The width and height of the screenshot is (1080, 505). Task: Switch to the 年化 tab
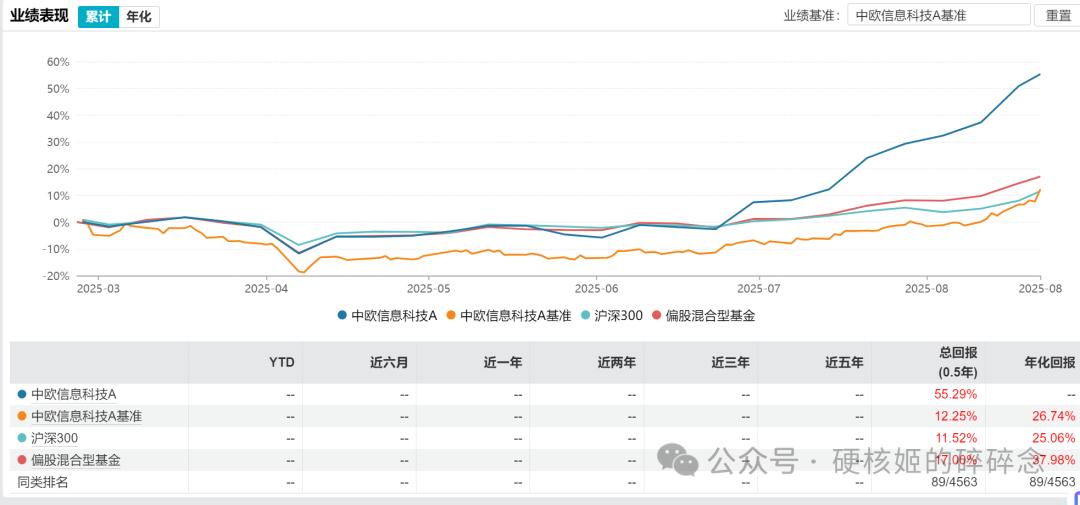(x=139, y=17)
